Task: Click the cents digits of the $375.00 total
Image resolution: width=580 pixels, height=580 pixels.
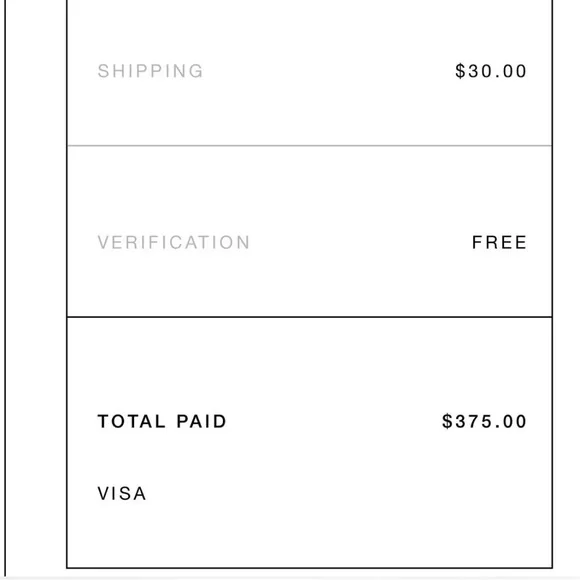Action: point(515,421)
